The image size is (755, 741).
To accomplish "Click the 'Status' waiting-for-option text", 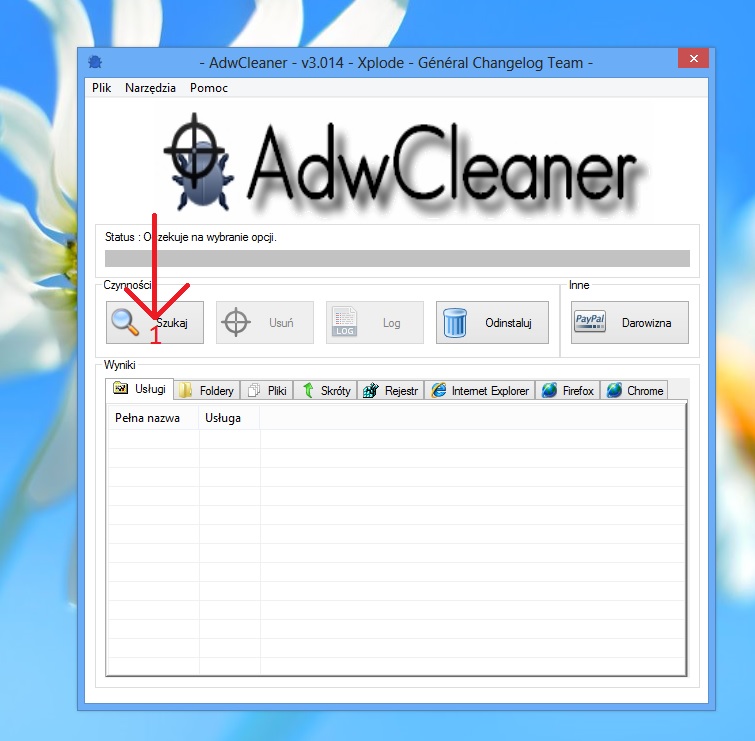I will pos(191,237).
